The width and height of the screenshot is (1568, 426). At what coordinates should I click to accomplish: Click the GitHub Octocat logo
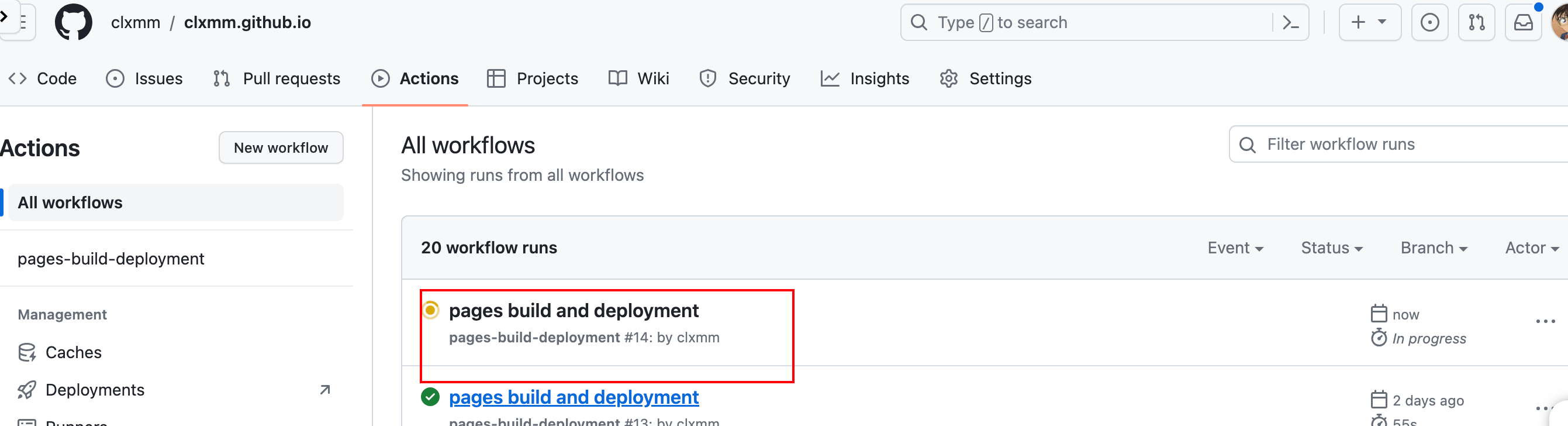(x=74, y=23)
